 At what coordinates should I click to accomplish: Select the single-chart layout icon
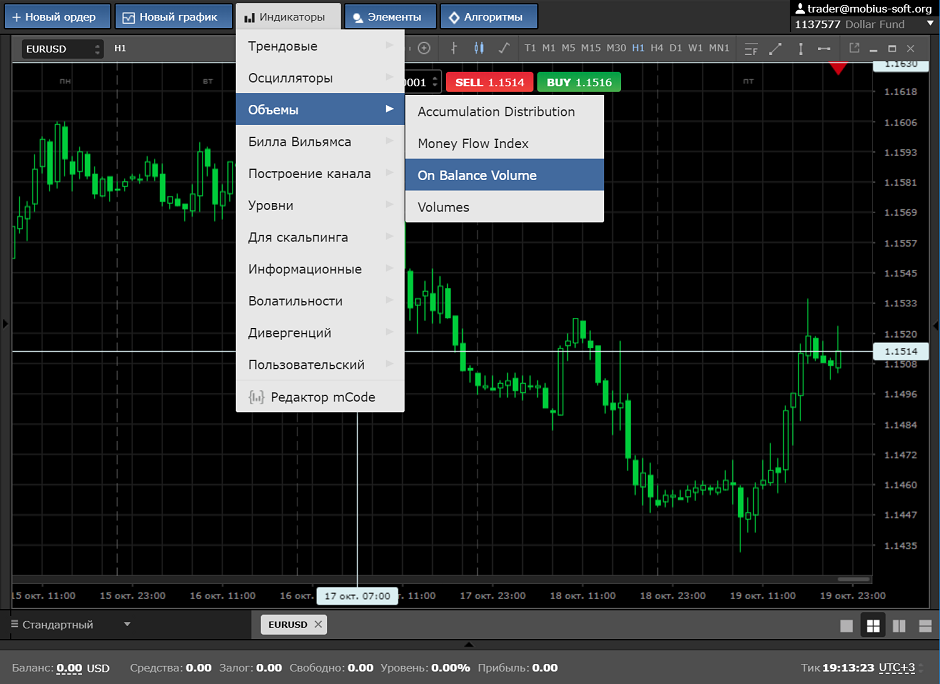[x=847, y=625]
